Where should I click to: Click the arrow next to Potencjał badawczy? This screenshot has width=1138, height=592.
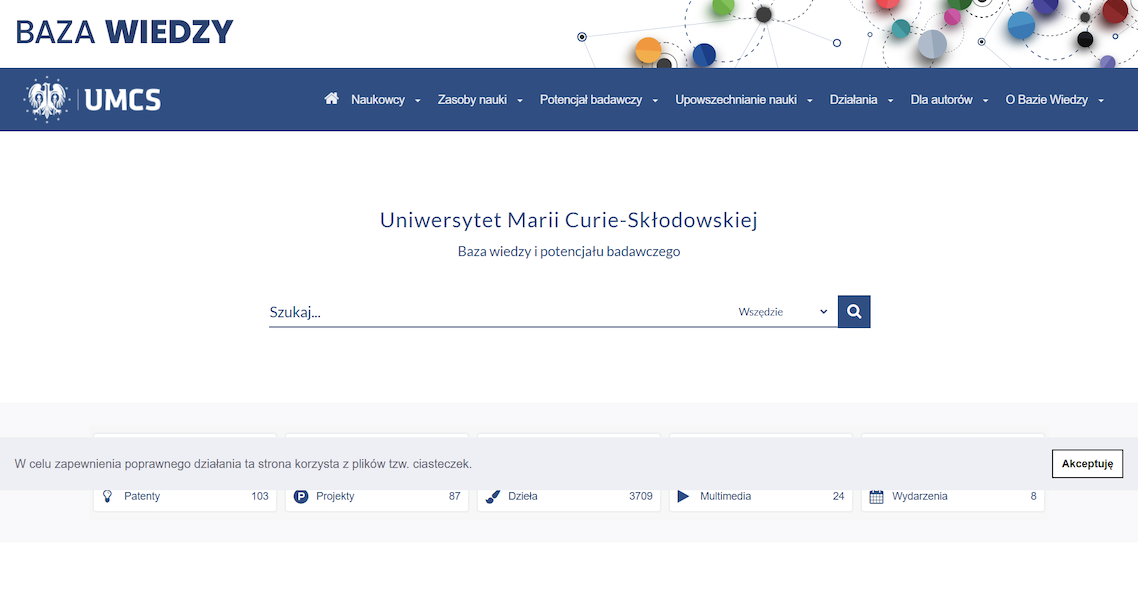coord(655,101)
